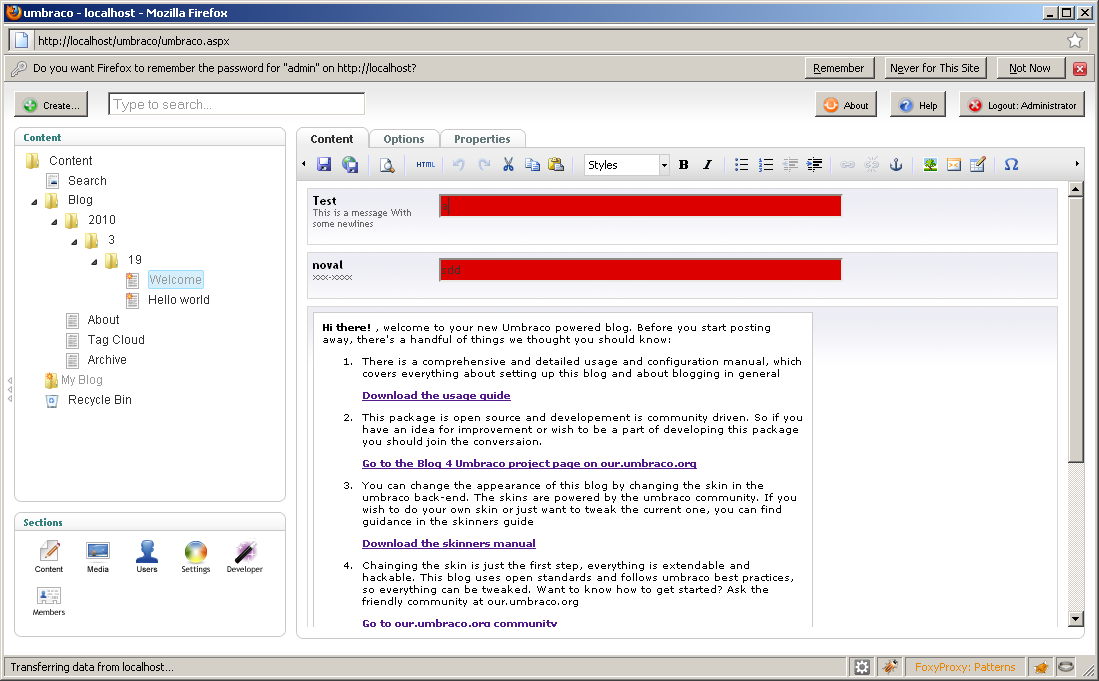Open the Recycle Bin
The height and width of the screenshot is (681, 1099).
[100, 399]
